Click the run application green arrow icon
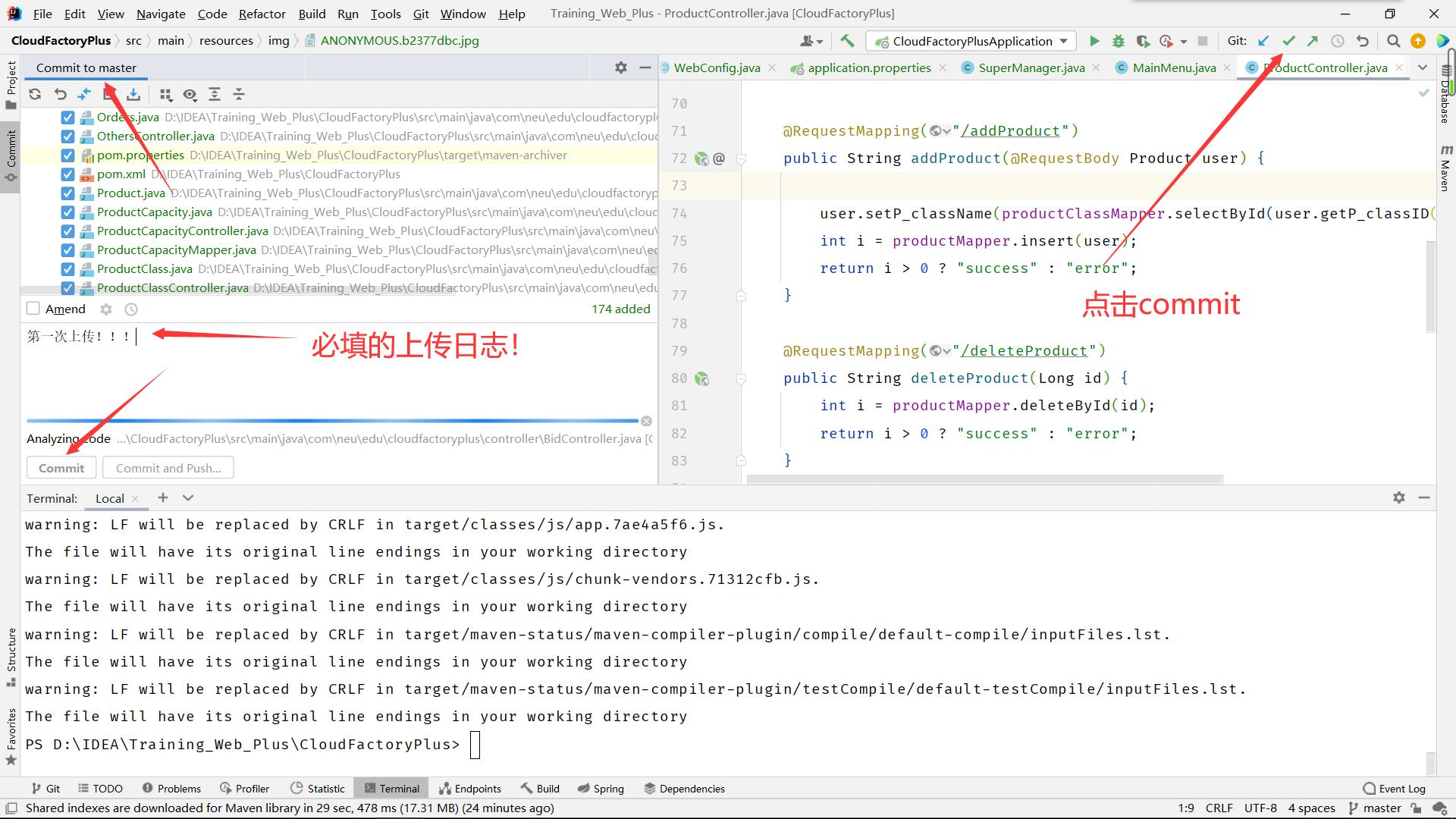Viewport: 1456px width, 819px height. (1094, 41)
